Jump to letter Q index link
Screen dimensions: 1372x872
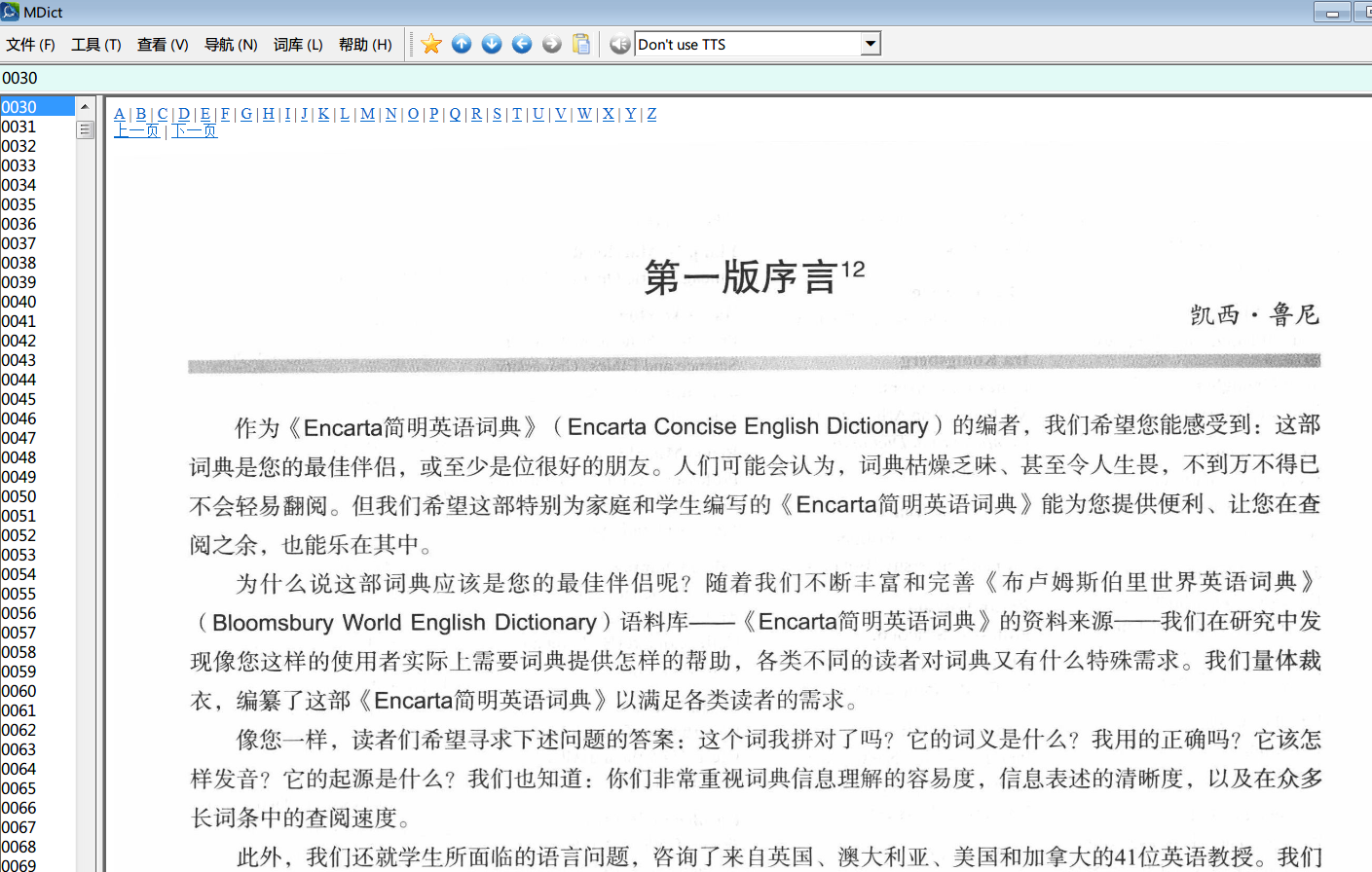(x=455, y=114)
